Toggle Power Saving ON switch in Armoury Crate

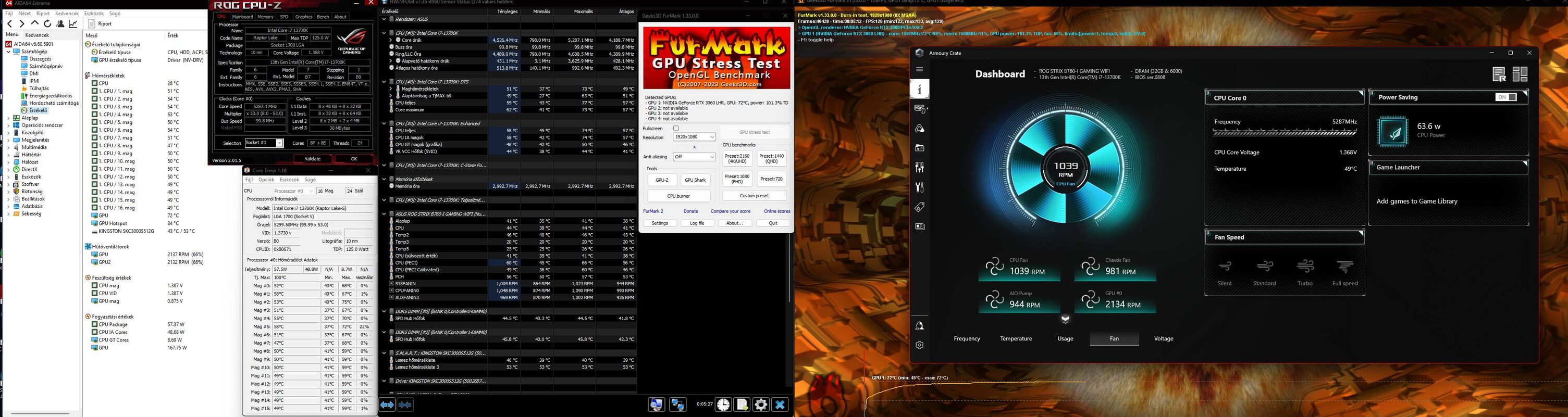coord(1506,97)
